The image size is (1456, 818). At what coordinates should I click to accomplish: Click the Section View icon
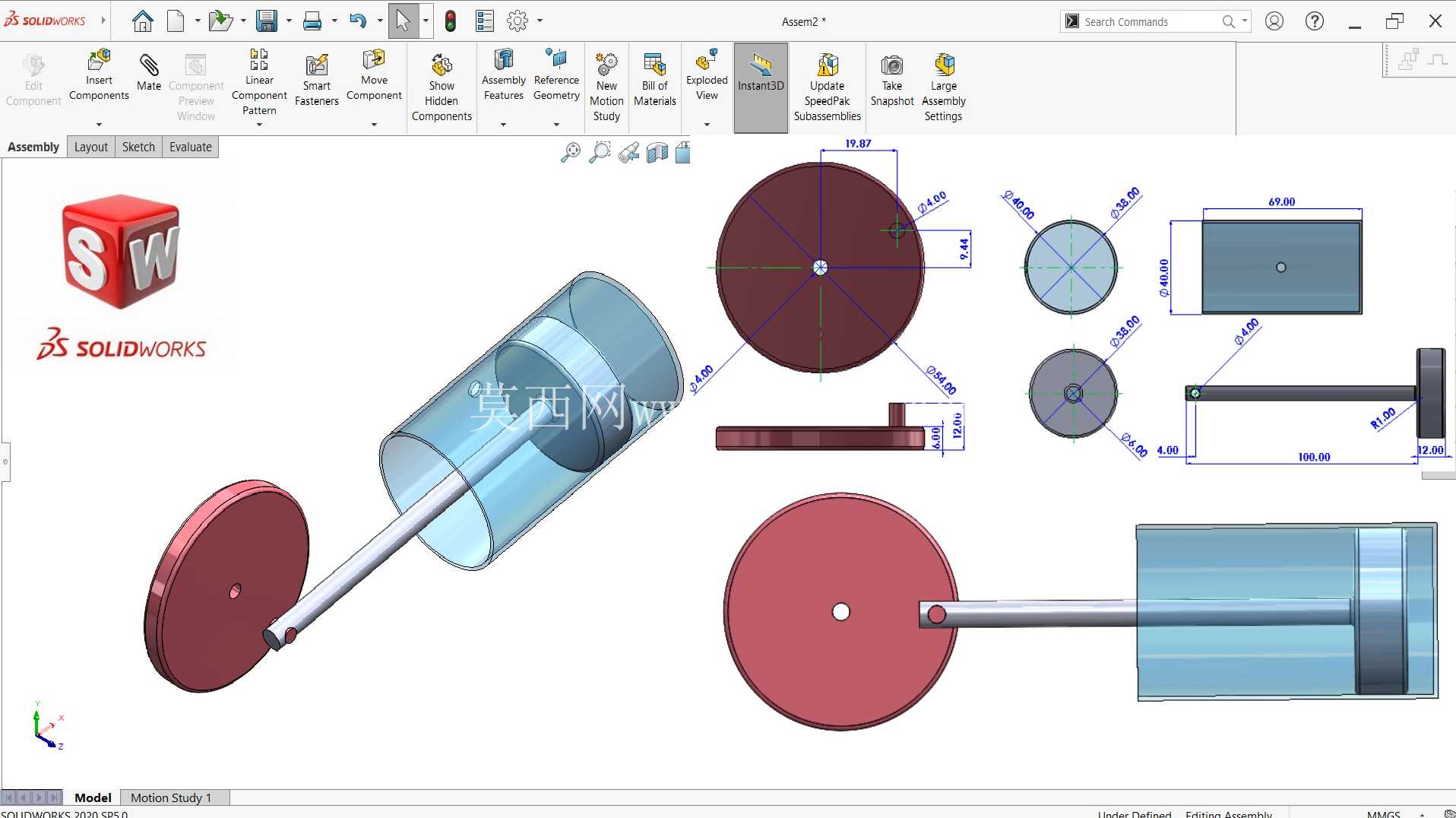tap(657, 153)
